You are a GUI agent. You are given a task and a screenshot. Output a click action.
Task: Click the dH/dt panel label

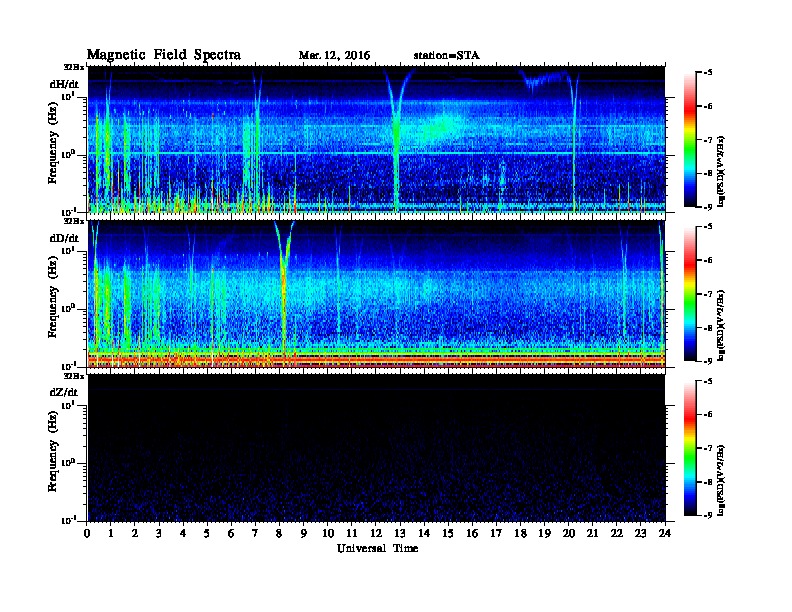pyautogui.click(x=64, y=84)
